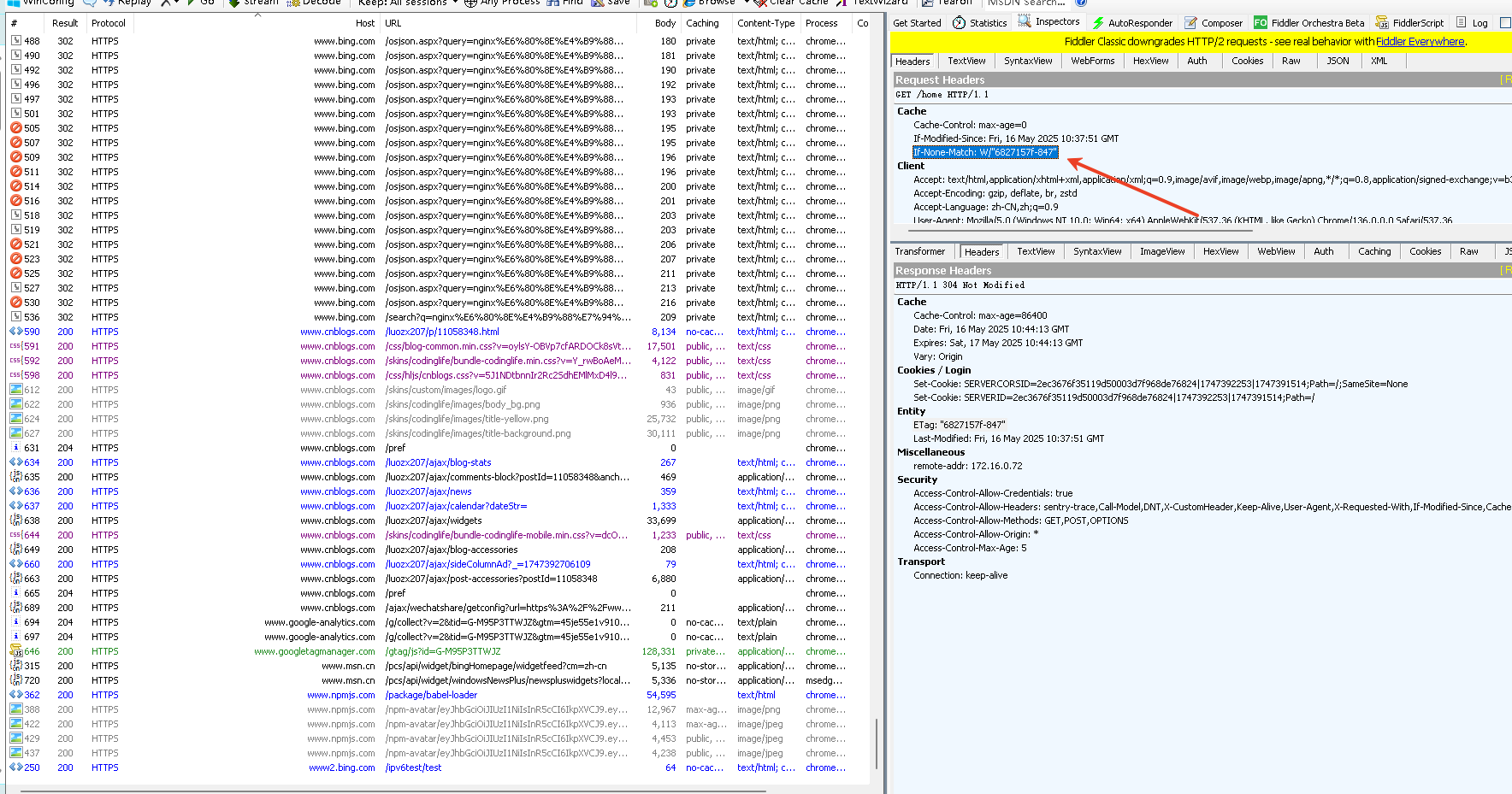This screenshot has width=1512, height=794.
Task: Click the CSS icon of session 644
Action: click(15, 535)
